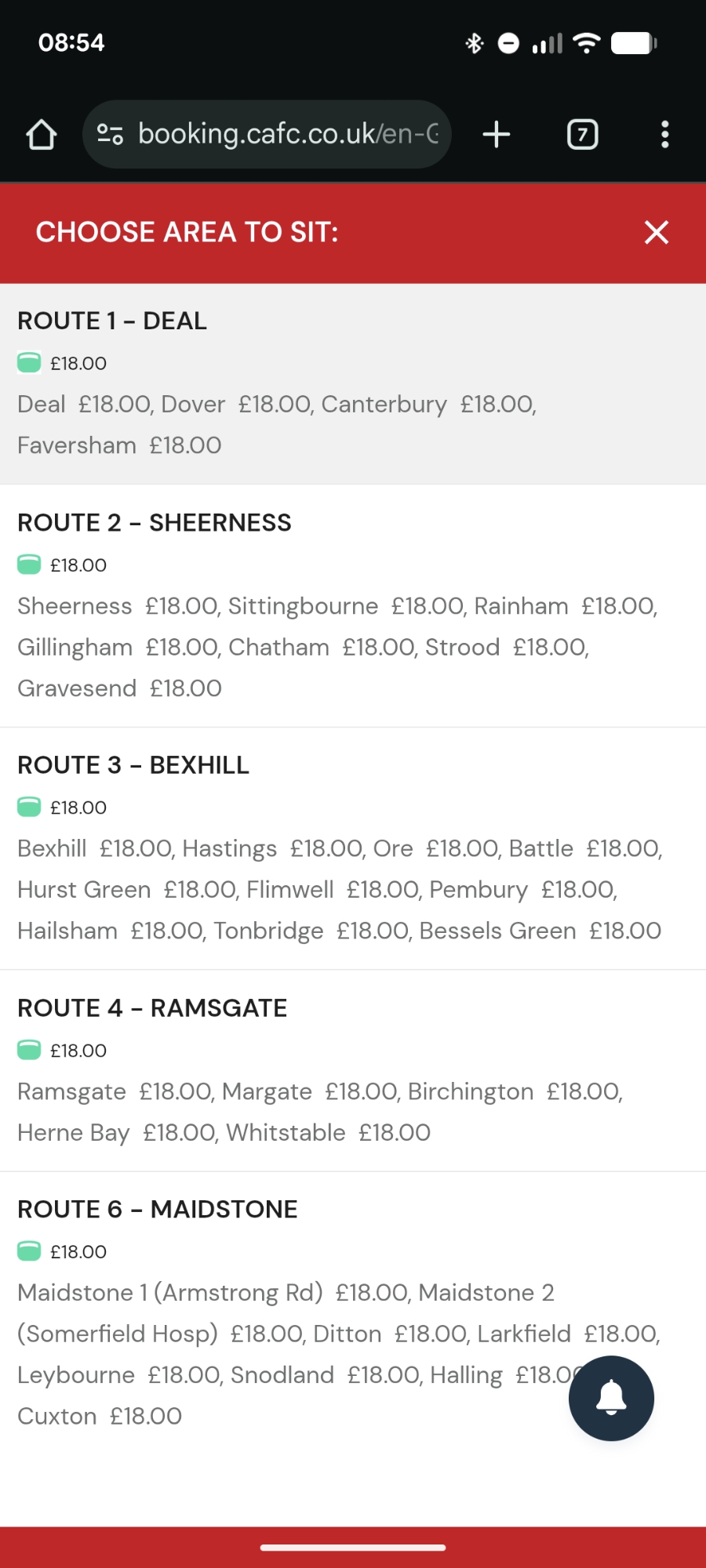Image resolution: width=706 pixels, height=1568 pixels.
Task: Choose Route 4 – Ramsgate heading
Action: tap(152, 1008)
